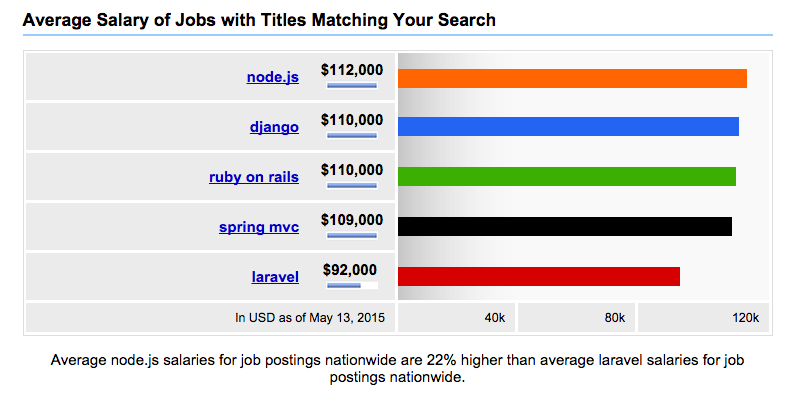Image resolution: width=795 pixels, height=399 pixels.
Task: Click the black spring mvc bar
Action: [565, 226]
